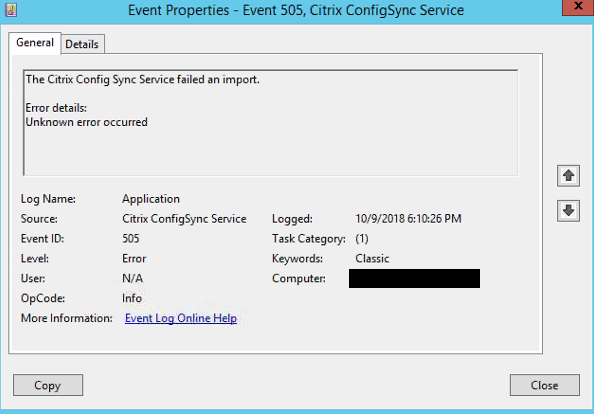The width and height of the screenshot is (594, 417).
Task: Click the Keywords value 'Classic'
Action: point(372,259)
